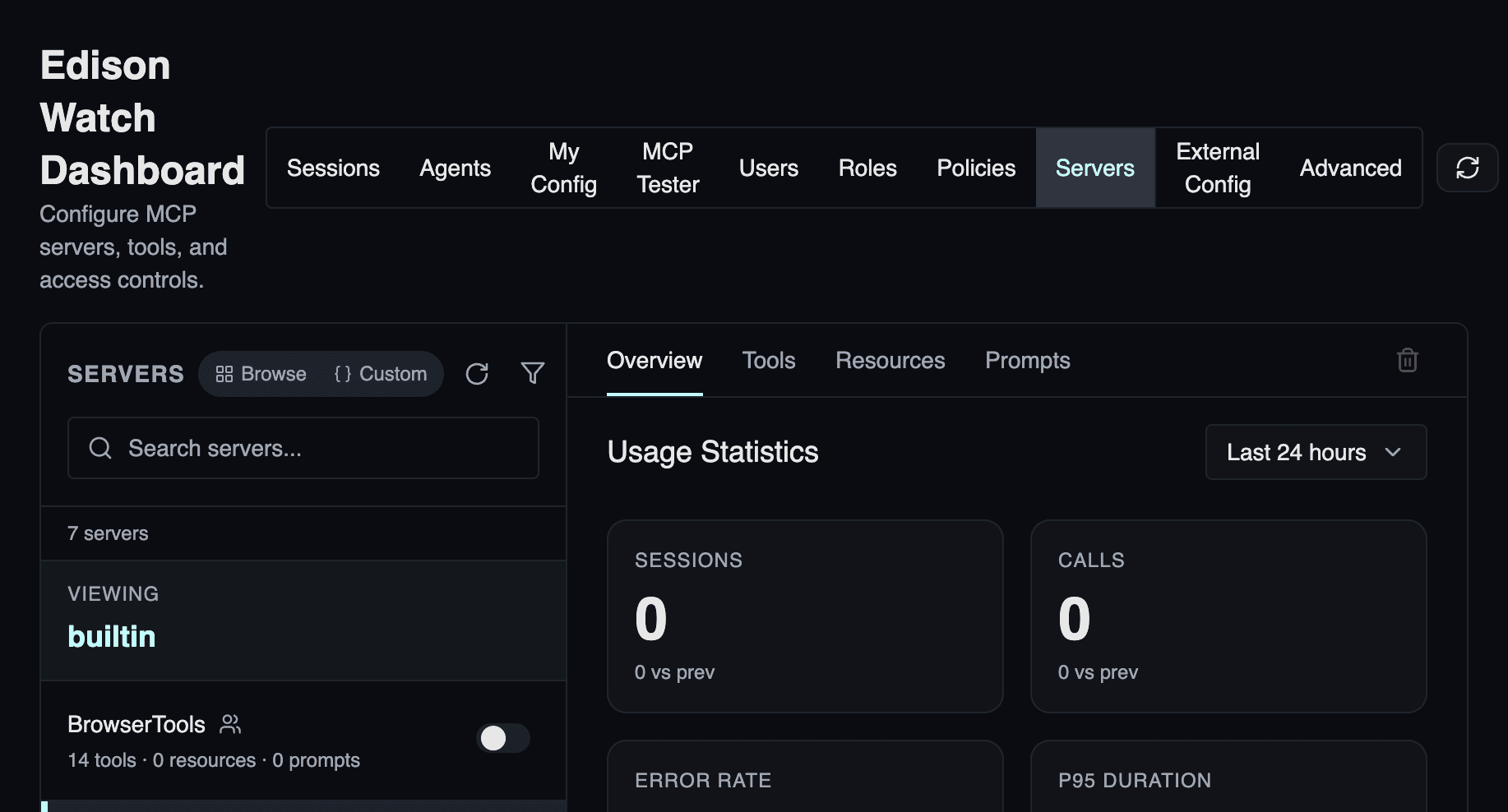1508x812 pixels.
Task: Click the Custom braces icon in SERVERS
Action: tap(342, 373)
